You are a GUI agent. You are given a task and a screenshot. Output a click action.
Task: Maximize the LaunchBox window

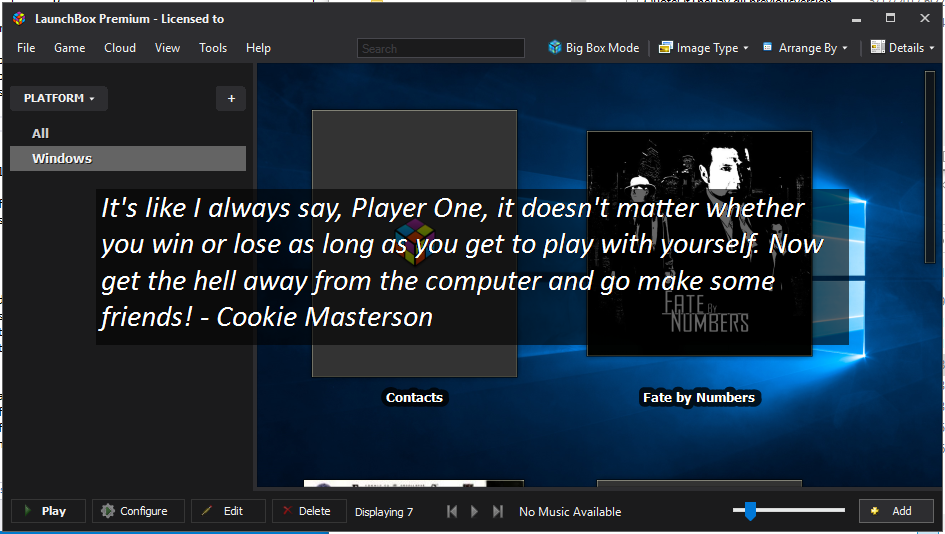coord(890,19)
